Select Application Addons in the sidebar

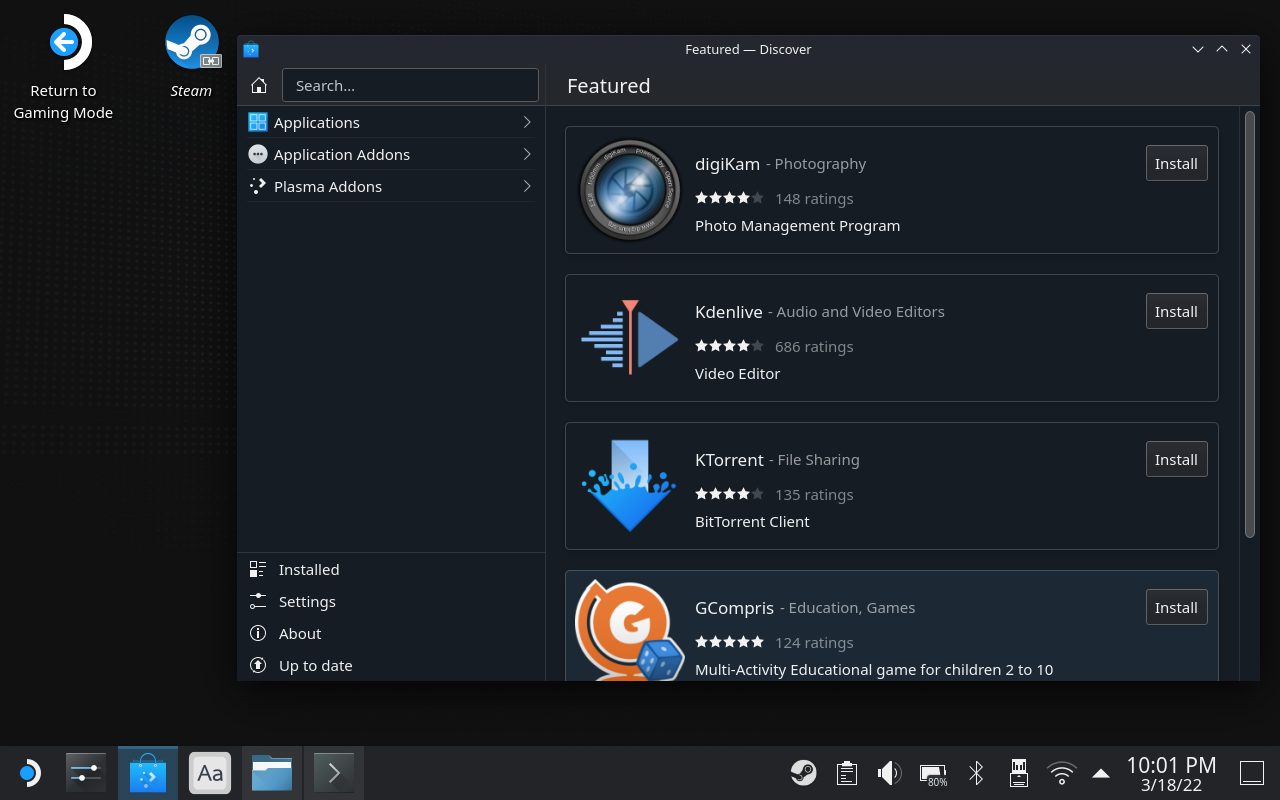pyautogui.click(x=391, y=154)
